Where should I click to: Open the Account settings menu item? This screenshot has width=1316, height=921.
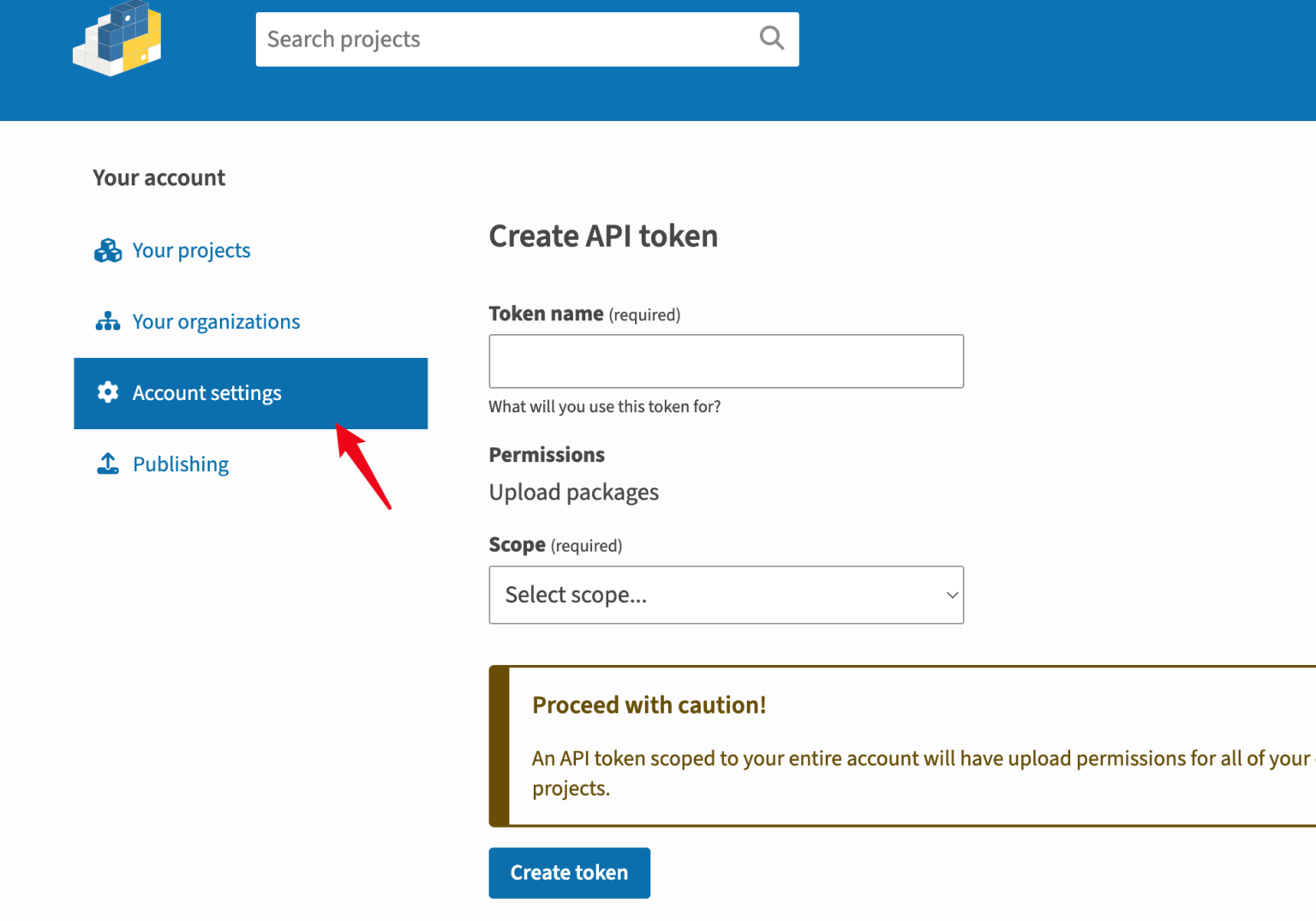pyautogui.click(x=206, y=393)
